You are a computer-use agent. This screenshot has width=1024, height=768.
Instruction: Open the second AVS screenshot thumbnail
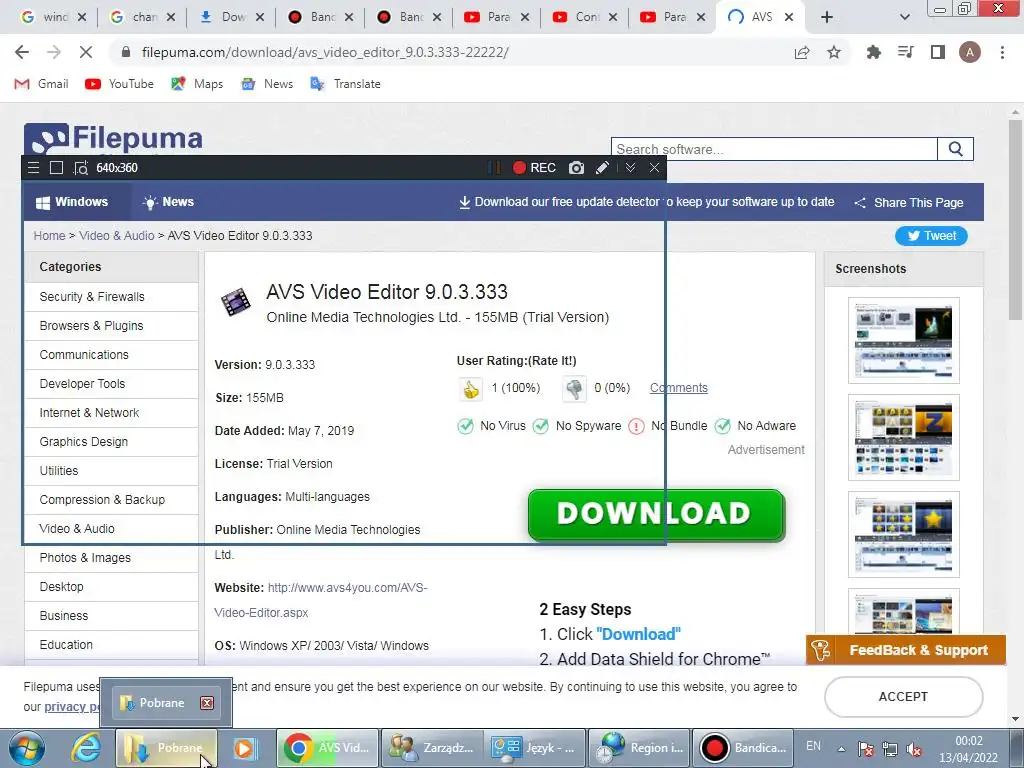coord(904,438)
